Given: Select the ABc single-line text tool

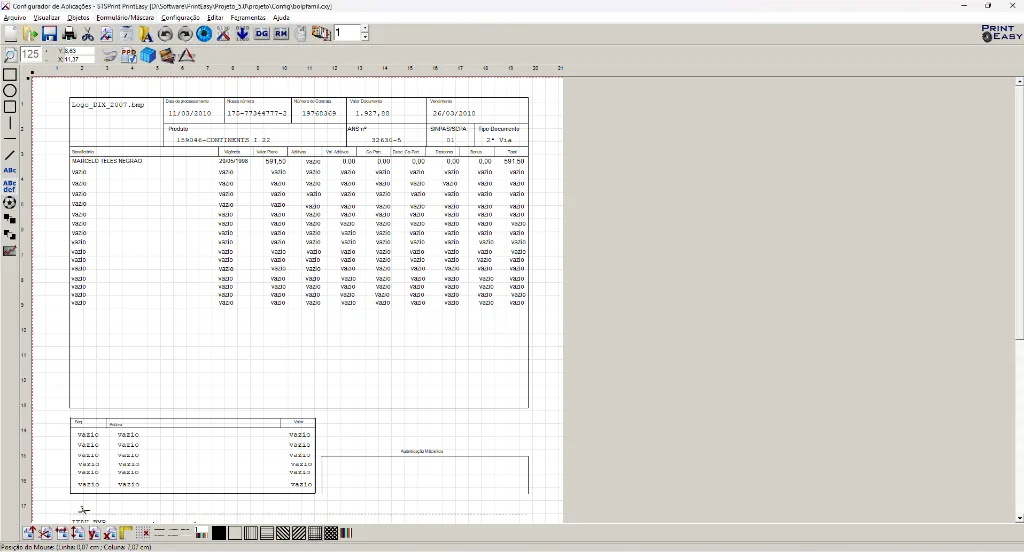Looking at the screenshot, I should click(x=10, y=170).
